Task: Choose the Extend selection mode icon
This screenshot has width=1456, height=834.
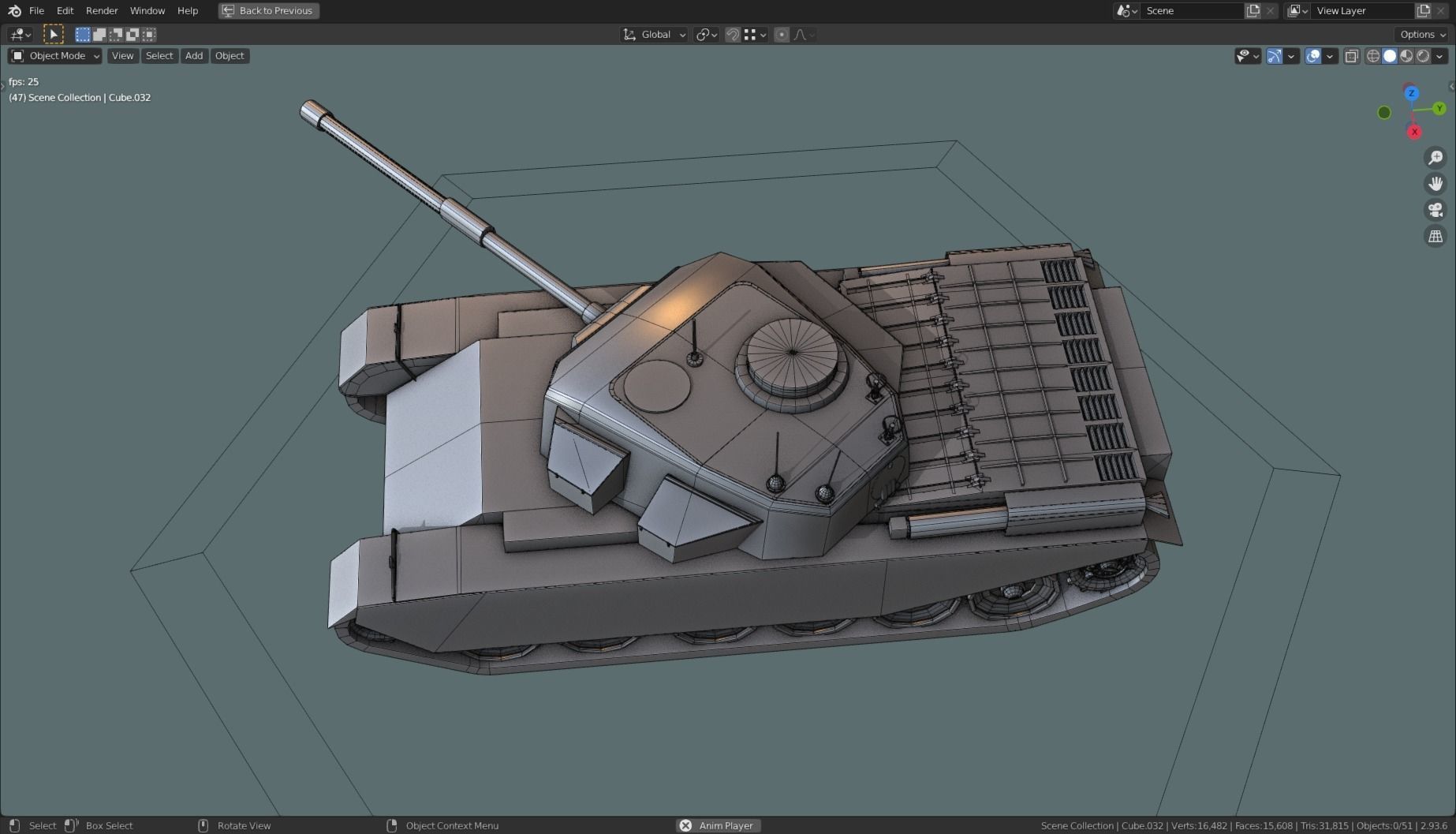Action: (99, 34)
